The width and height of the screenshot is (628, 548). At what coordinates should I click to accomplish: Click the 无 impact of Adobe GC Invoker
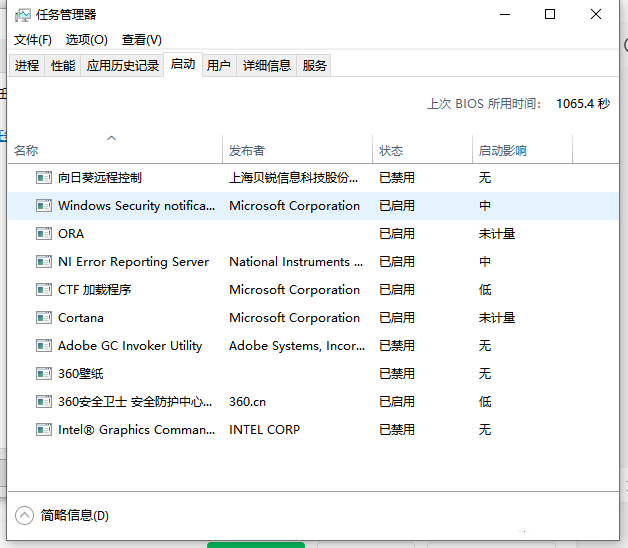tap(485, 346)
